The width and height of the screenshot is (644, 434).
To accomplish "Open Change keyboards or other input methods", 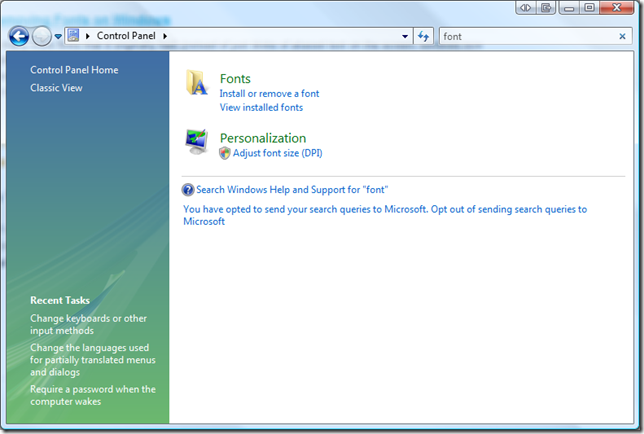I will click(88, 324).
